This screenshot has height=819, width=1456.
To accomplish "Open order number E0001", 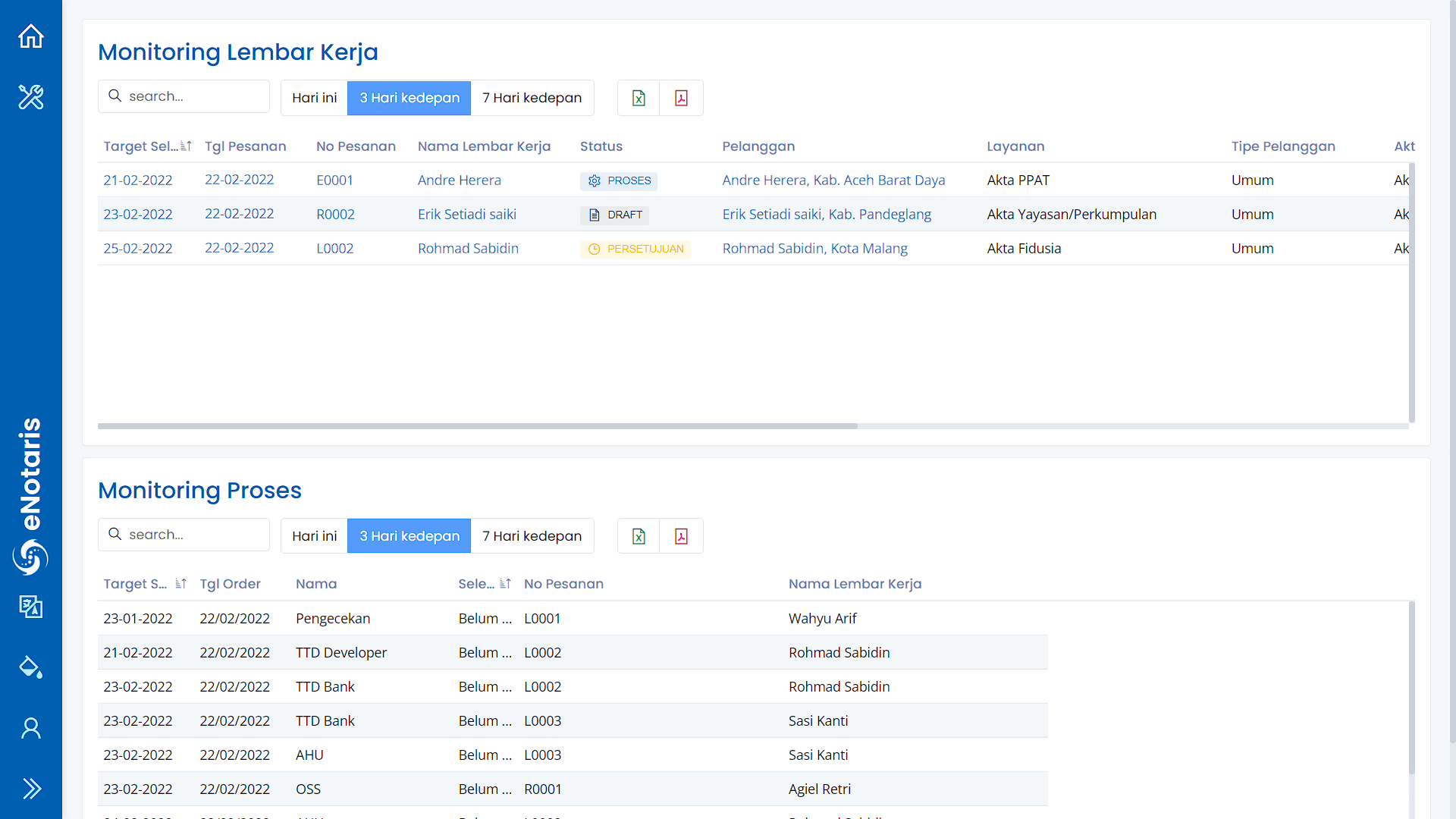I will point(334,180).
